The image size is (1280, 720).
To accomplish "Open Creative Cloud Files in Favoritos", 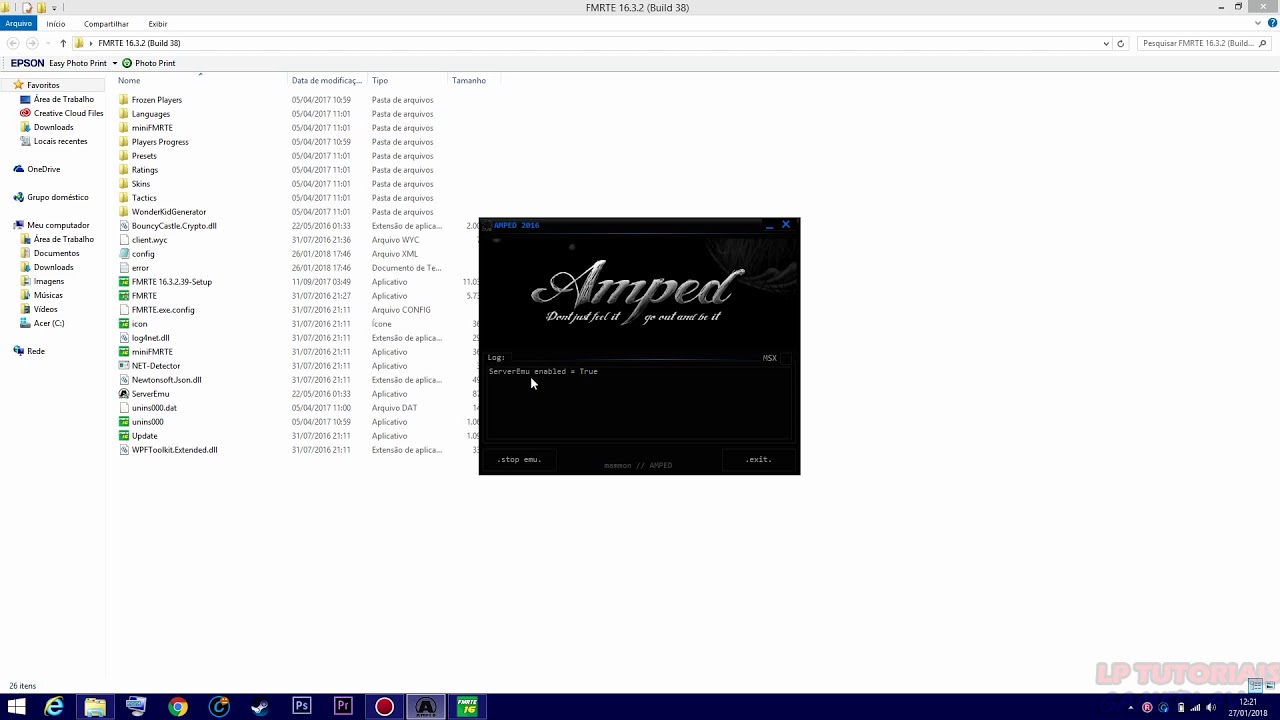I will coord(60,113).
